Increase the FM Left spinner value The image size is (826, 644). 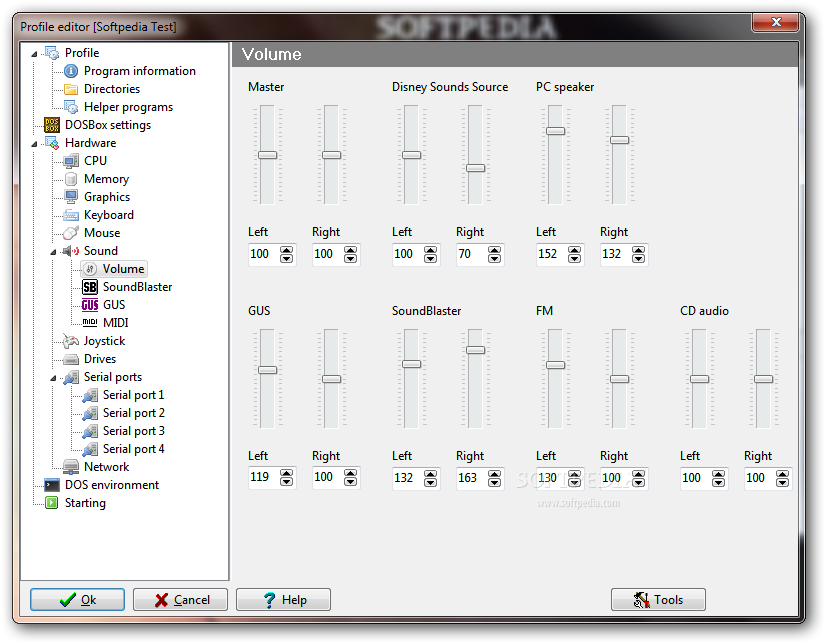[x=574, y=474]
